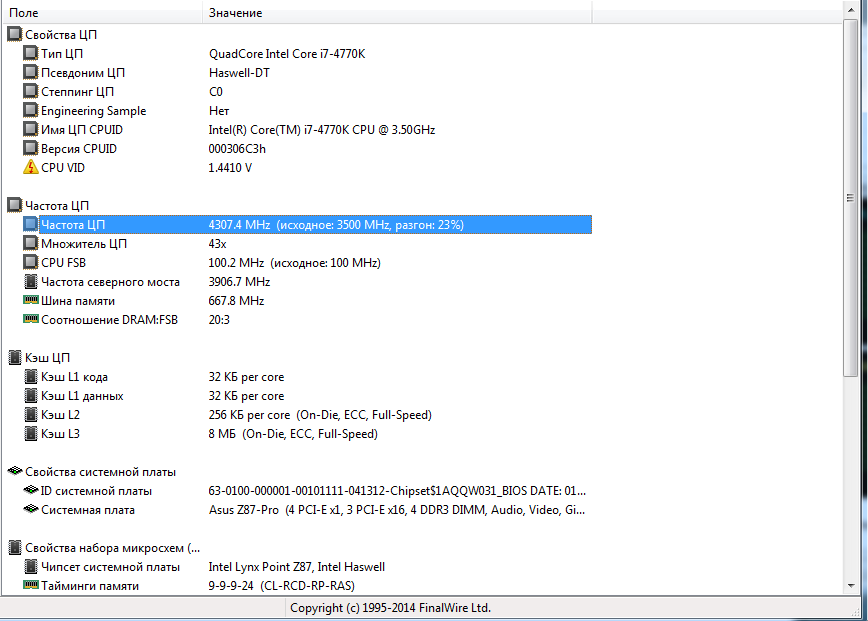Select the Свойства ЦП group label
The height and width of the screenshot is (621, 868).
pos(61,35)
